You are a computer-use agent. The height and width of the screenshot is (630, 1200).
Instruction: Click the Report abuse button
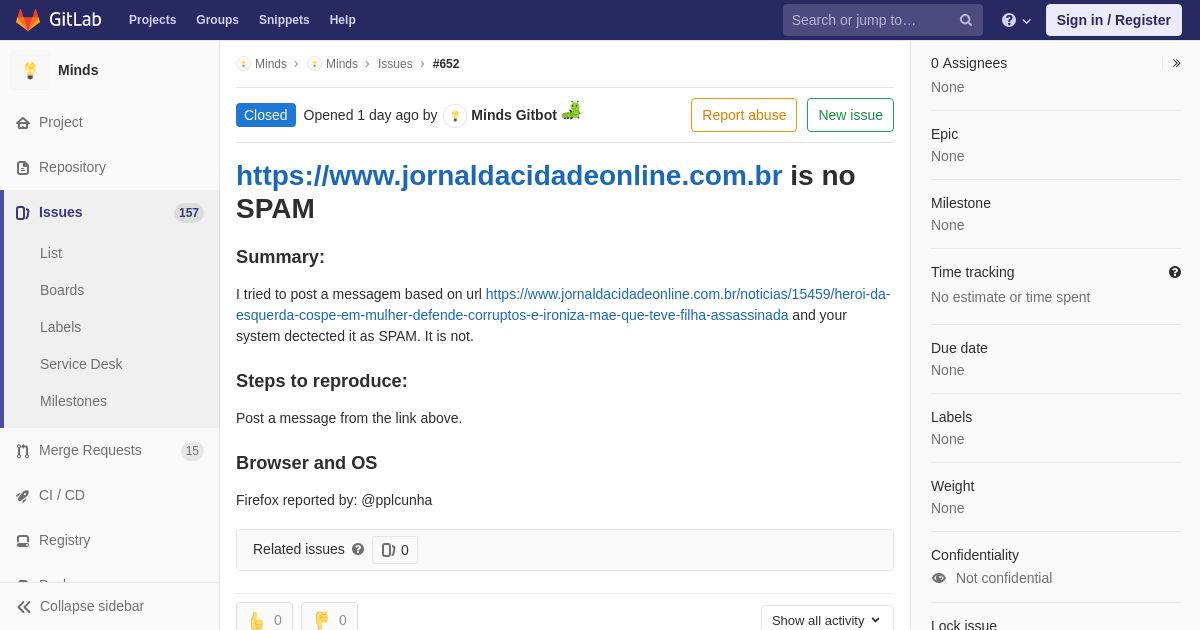pos(744,115)
